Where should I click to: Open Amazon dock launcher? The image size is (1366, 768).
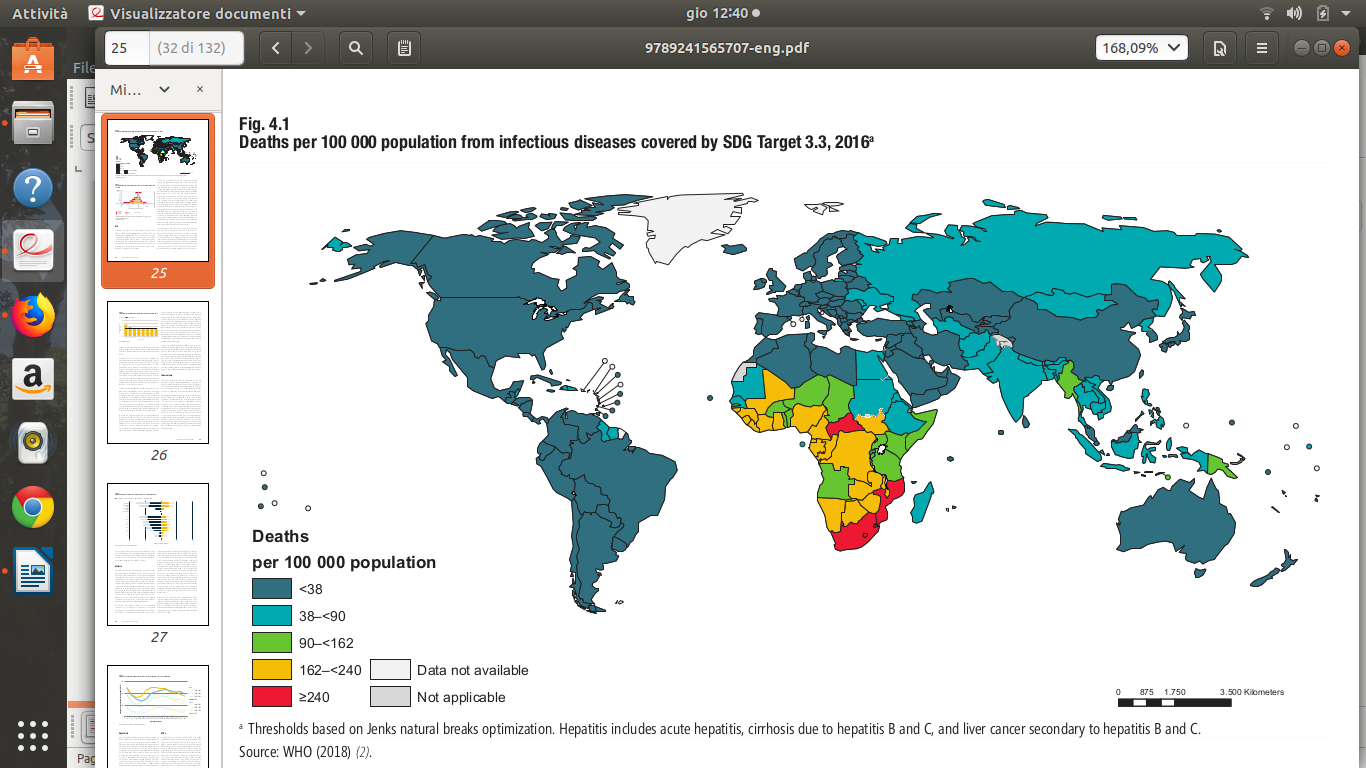coord(33,379)
